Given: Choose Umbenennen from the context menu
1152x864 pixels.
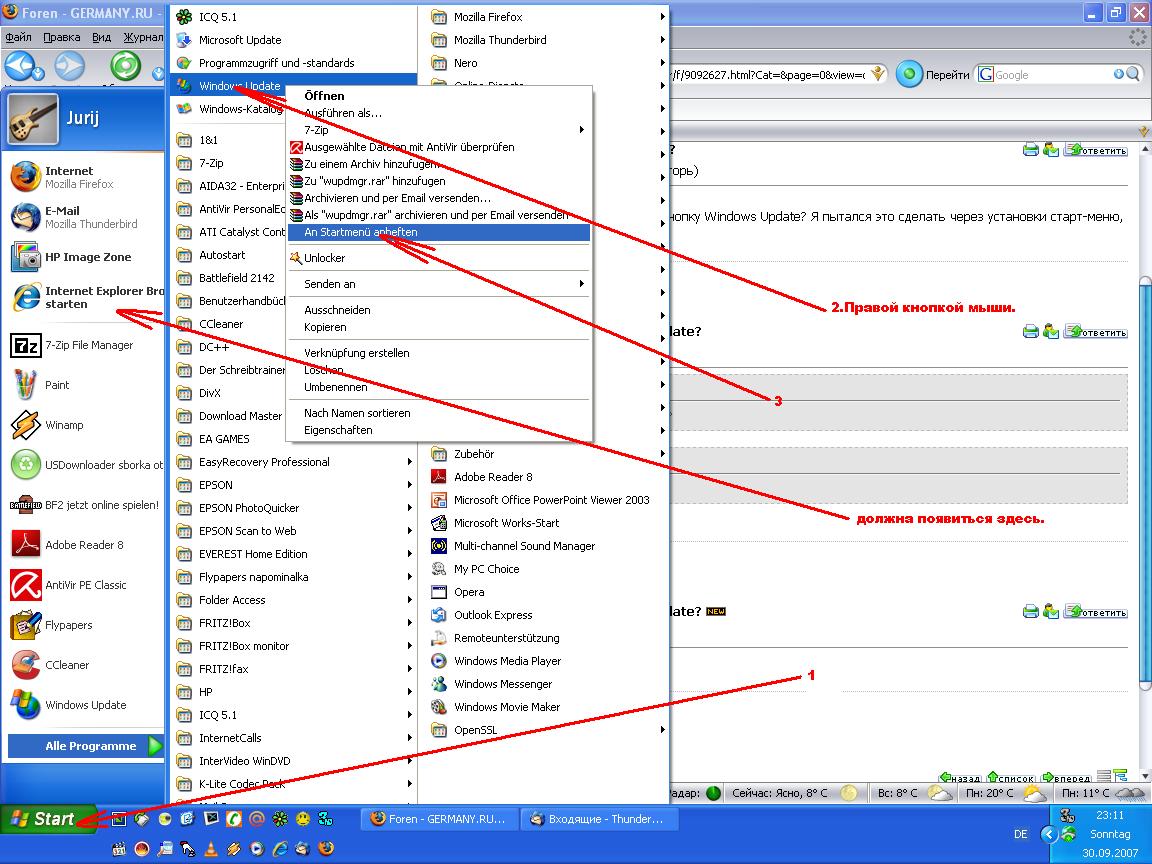Looking at the screenshot, I should coord(439,387).
